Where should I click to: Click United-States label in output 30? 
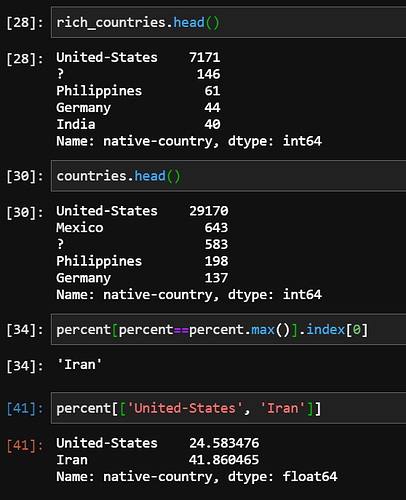point(107,211)
